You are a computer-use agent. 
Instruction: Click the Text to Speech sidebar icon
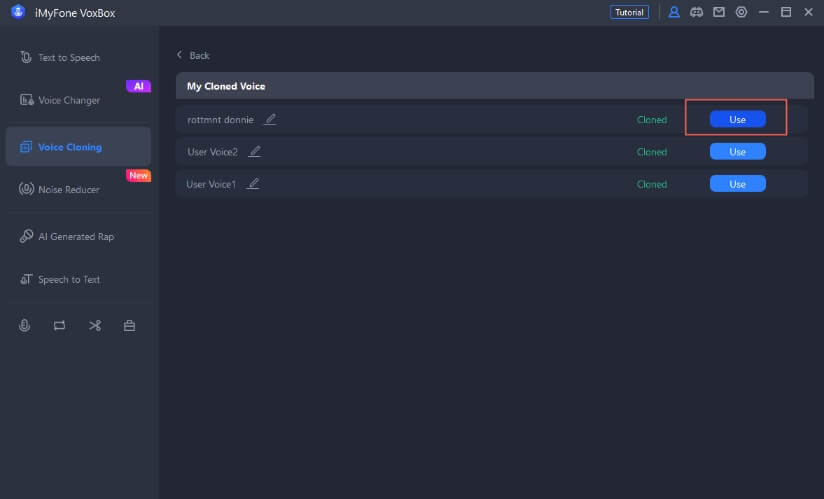[26, 57]
